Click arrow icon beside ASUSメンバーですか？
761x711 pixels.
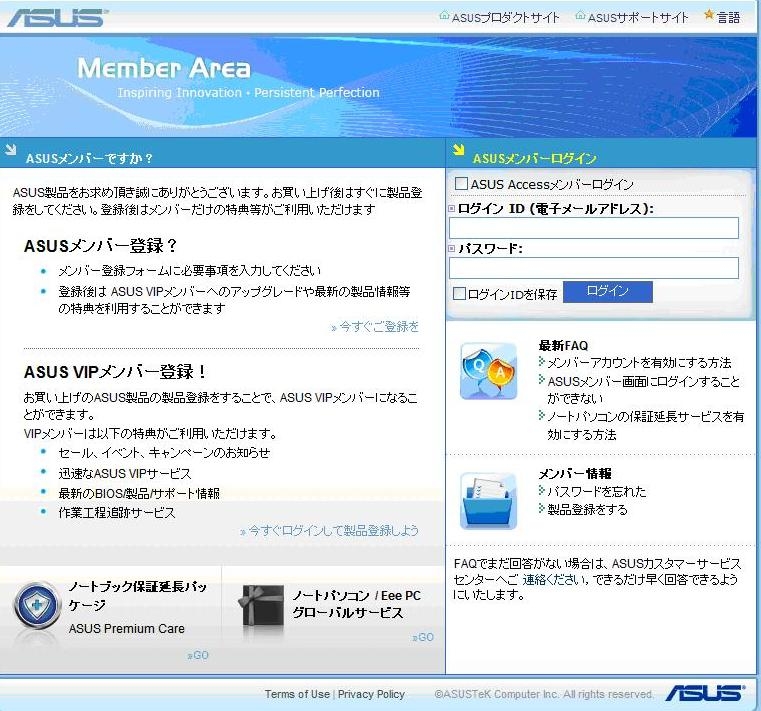[x=10, y=149]
